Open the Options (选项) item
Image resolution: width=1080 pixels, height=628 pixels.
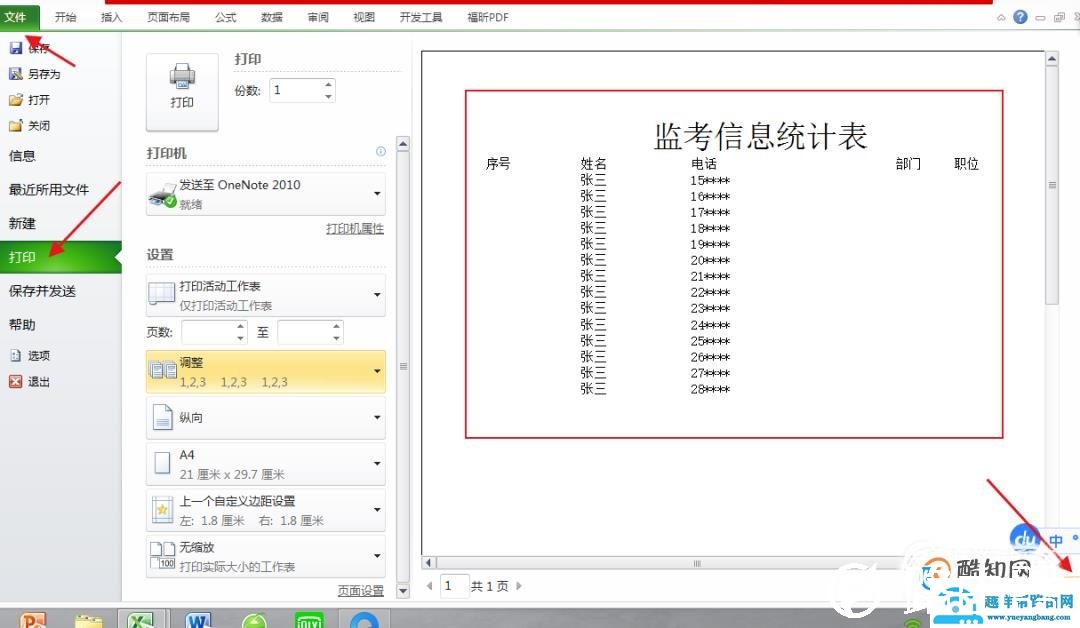tap(30, 355)
